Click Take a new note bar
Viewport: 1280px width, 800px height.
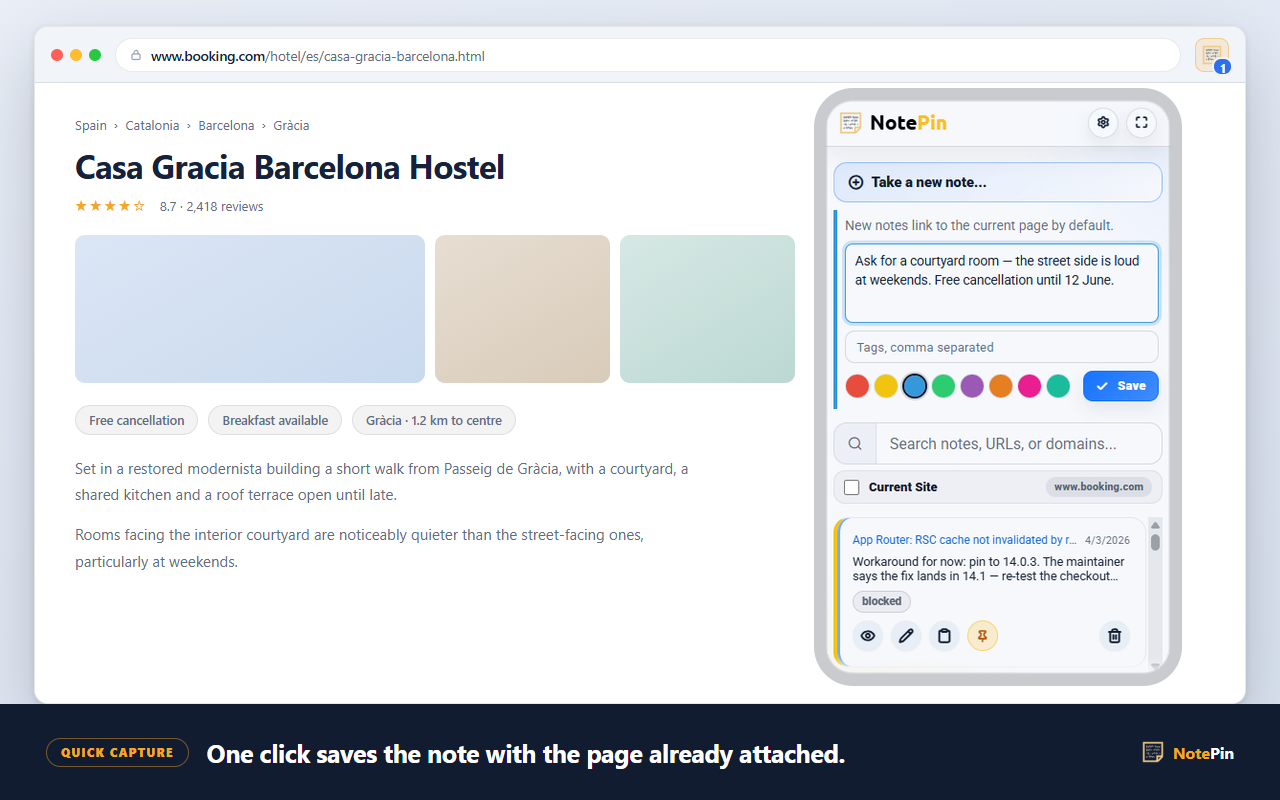998,182
